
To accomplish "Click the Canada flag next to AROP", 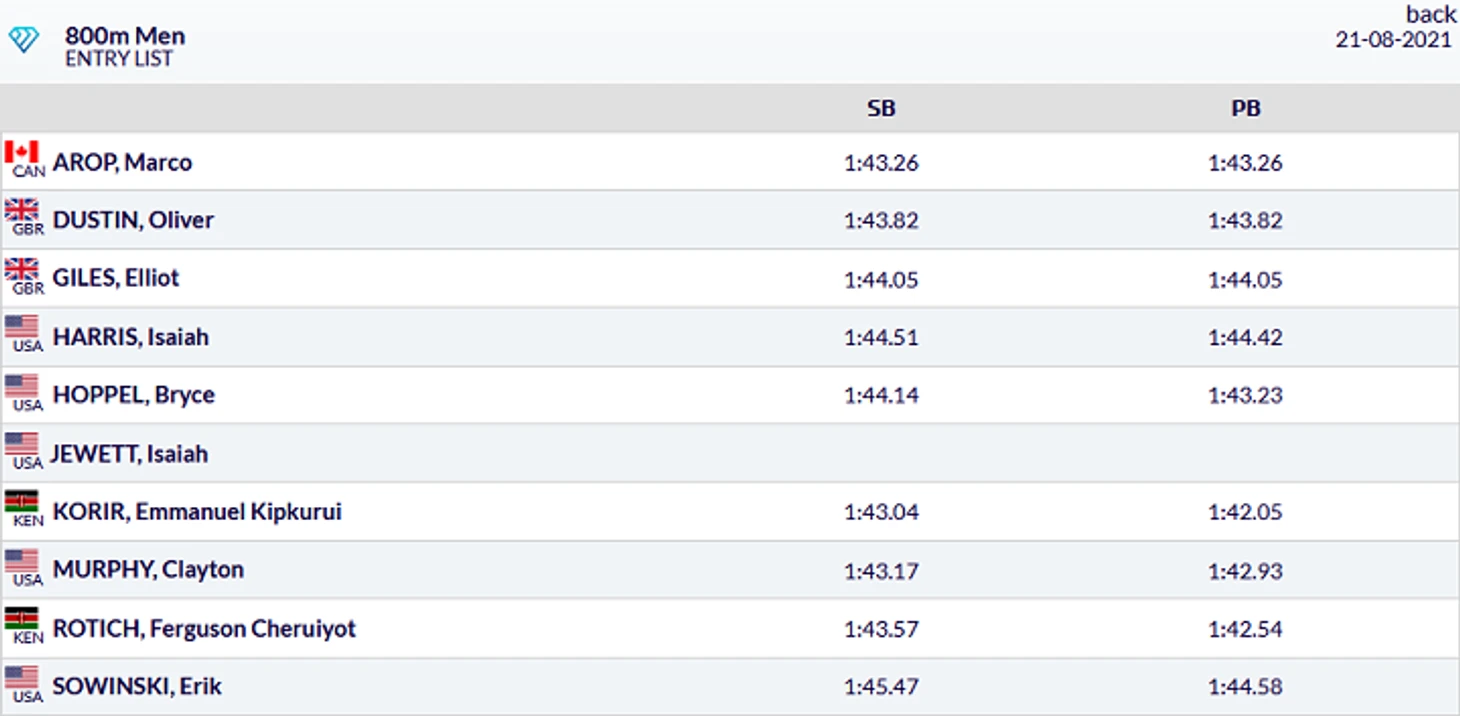I will tap(22, 153).
